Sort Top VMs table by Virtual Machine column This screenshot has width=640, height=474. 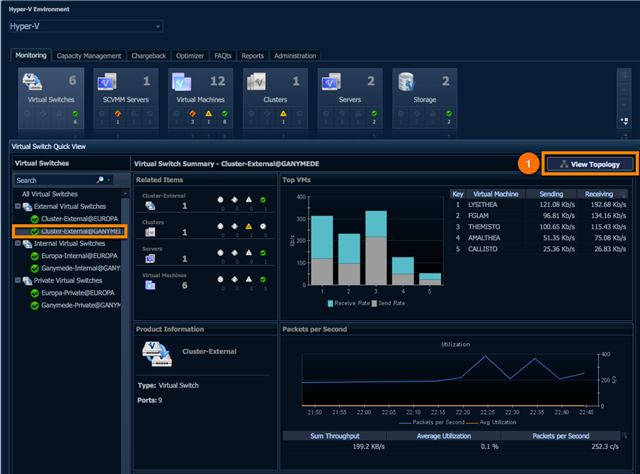[x=495, y=194]
